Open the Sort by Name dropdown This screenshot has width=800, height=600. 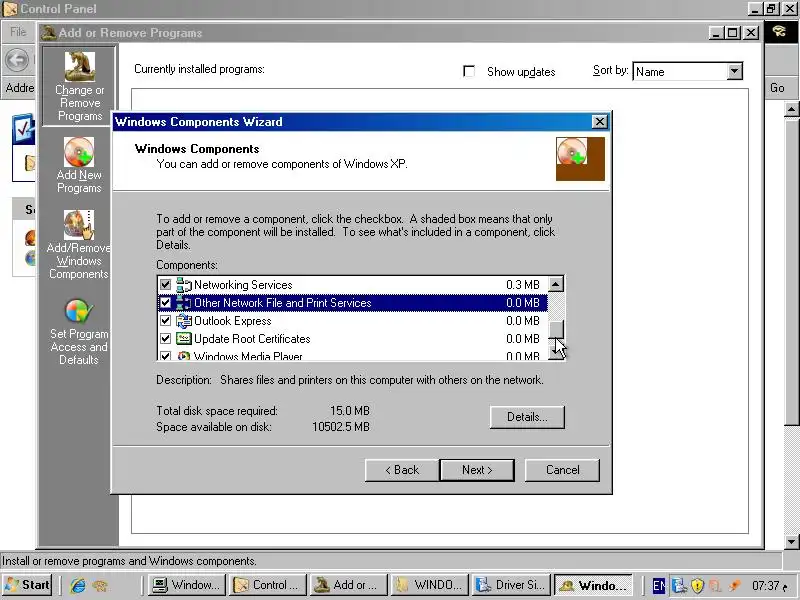(734, 71)
